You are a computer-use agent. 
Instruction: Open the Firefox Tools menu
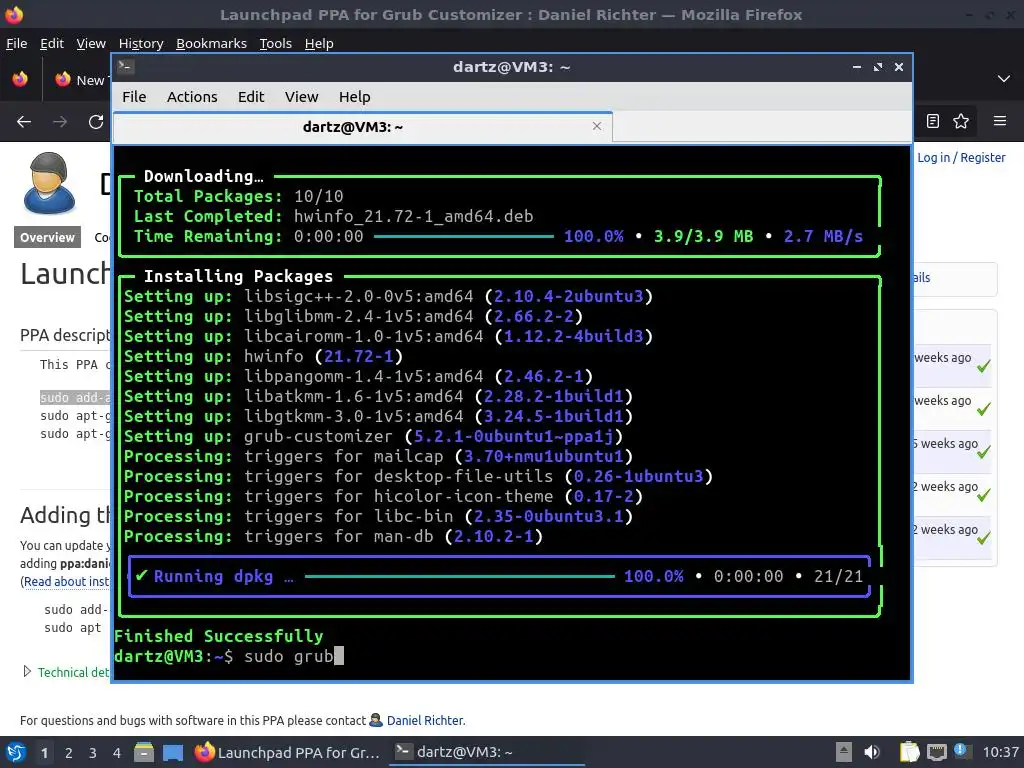point(276,43)
